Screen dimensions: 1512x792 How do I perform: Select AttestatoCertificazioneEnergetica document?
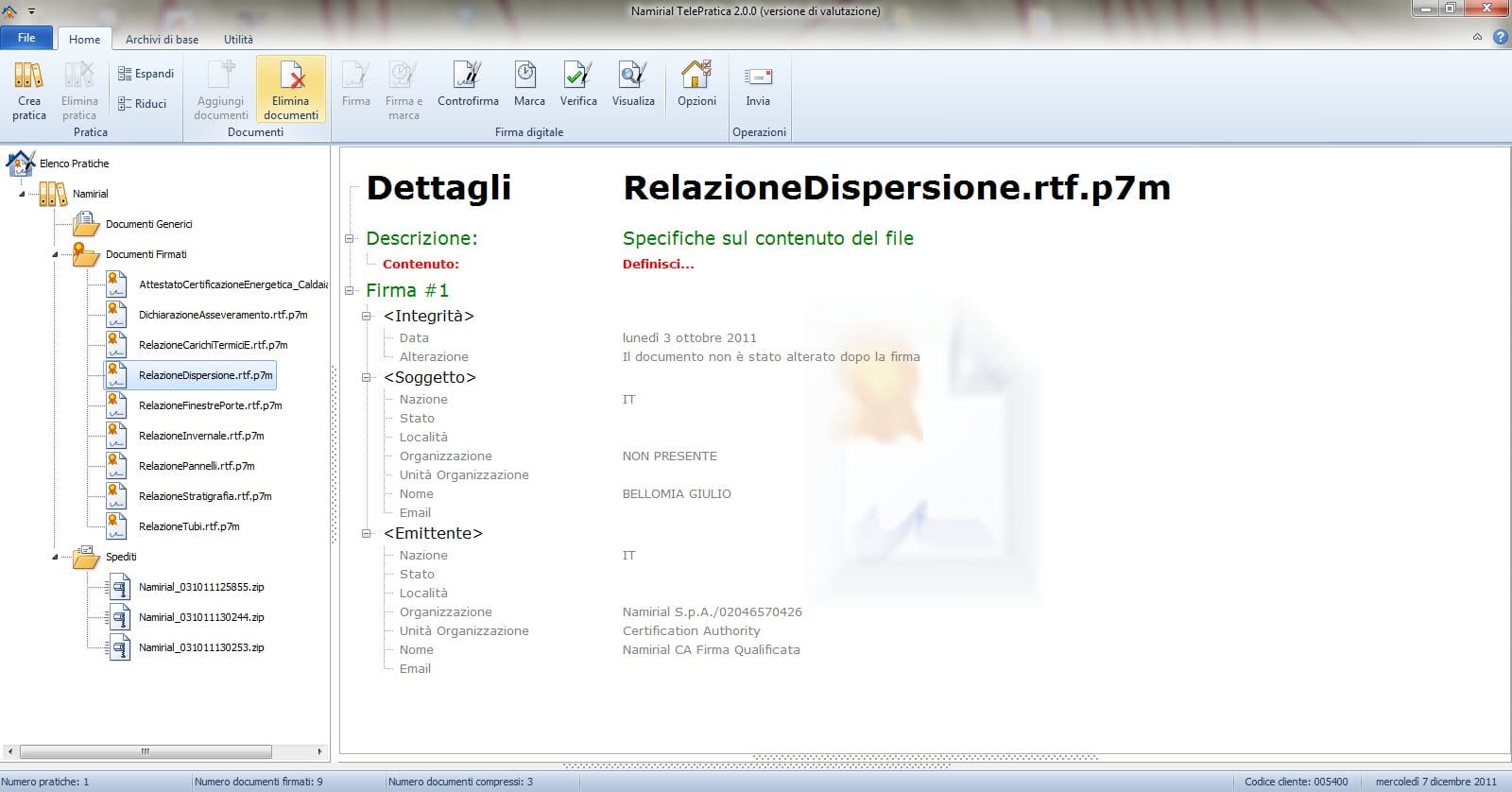coord(232,284)
